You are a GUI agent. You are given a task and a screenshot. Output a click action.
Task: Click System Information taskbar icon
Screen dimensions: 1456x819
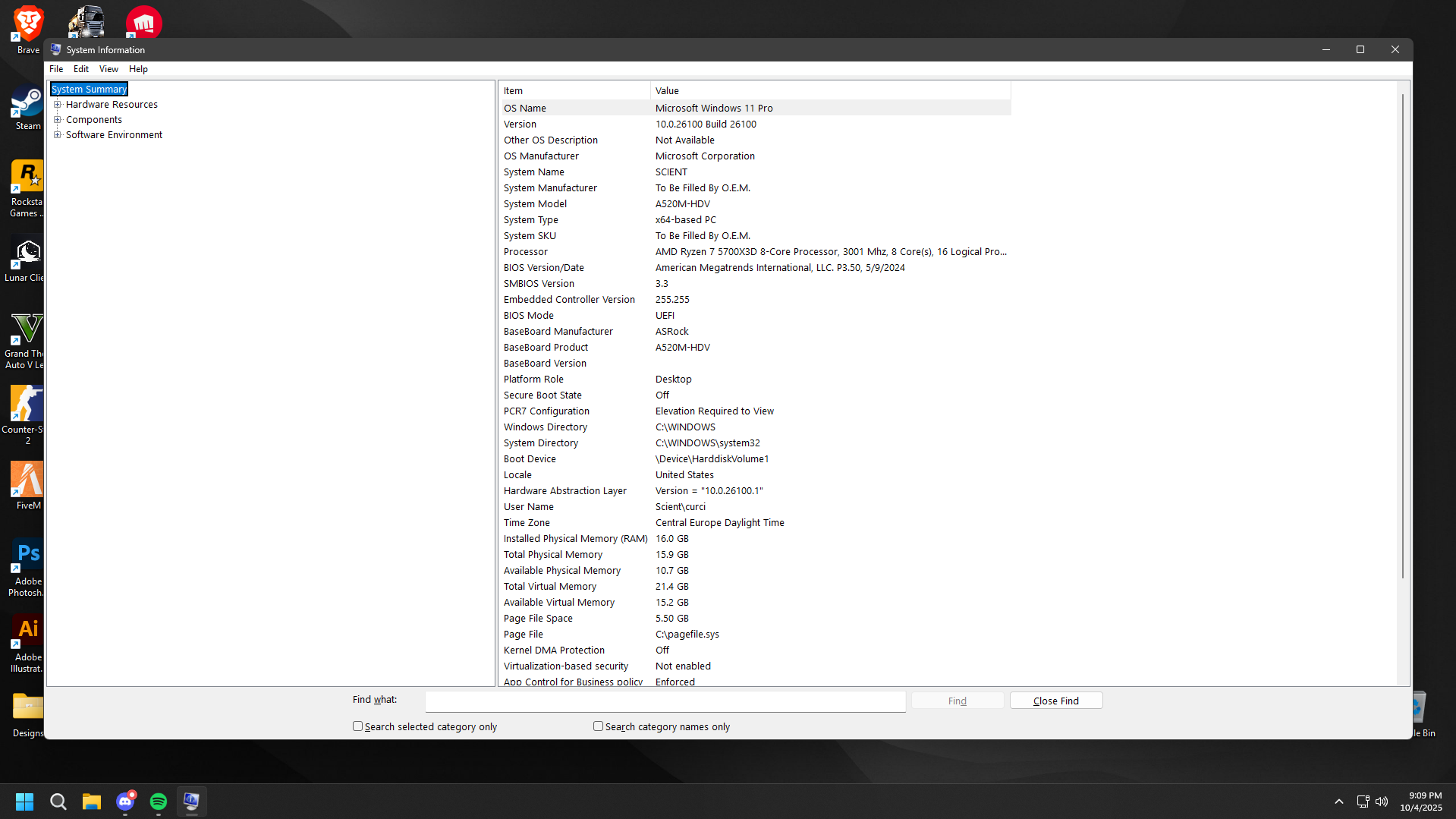click(191, 802)
